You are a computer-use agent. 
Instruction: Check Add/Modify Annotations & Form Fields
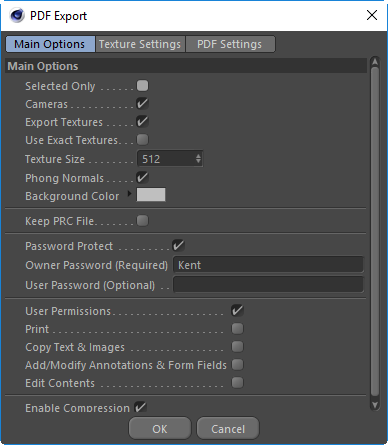237,365
